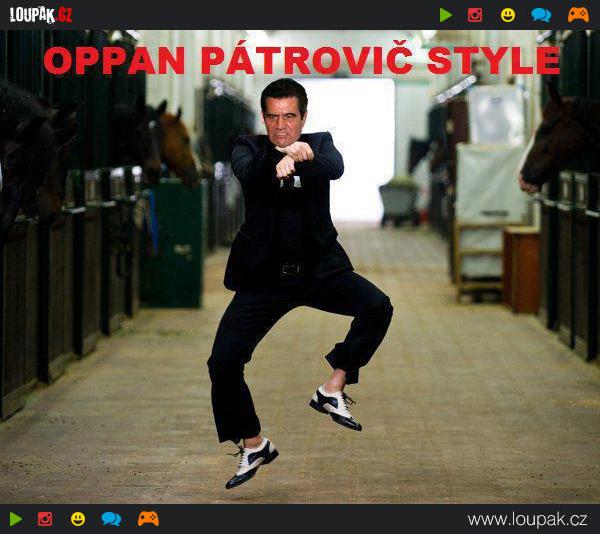
Task: Visit the www.loupak.cz link at bottom
Action: click(x=527, y=519)
